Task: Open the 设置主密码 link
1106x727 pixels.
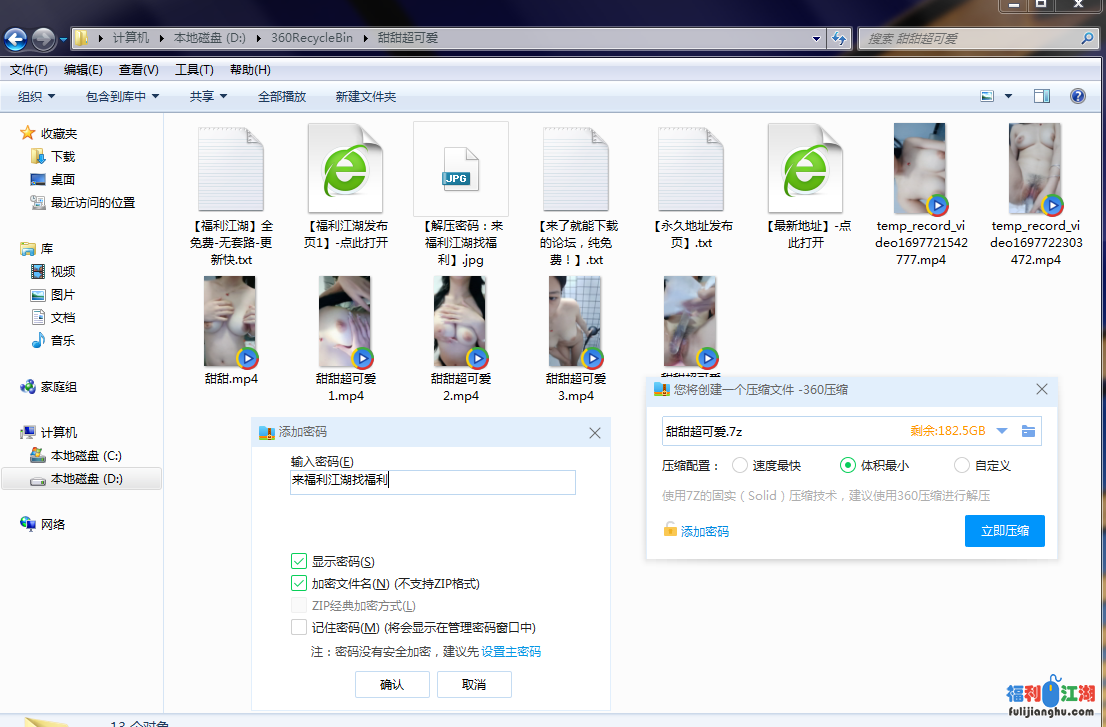Action: 511,651
